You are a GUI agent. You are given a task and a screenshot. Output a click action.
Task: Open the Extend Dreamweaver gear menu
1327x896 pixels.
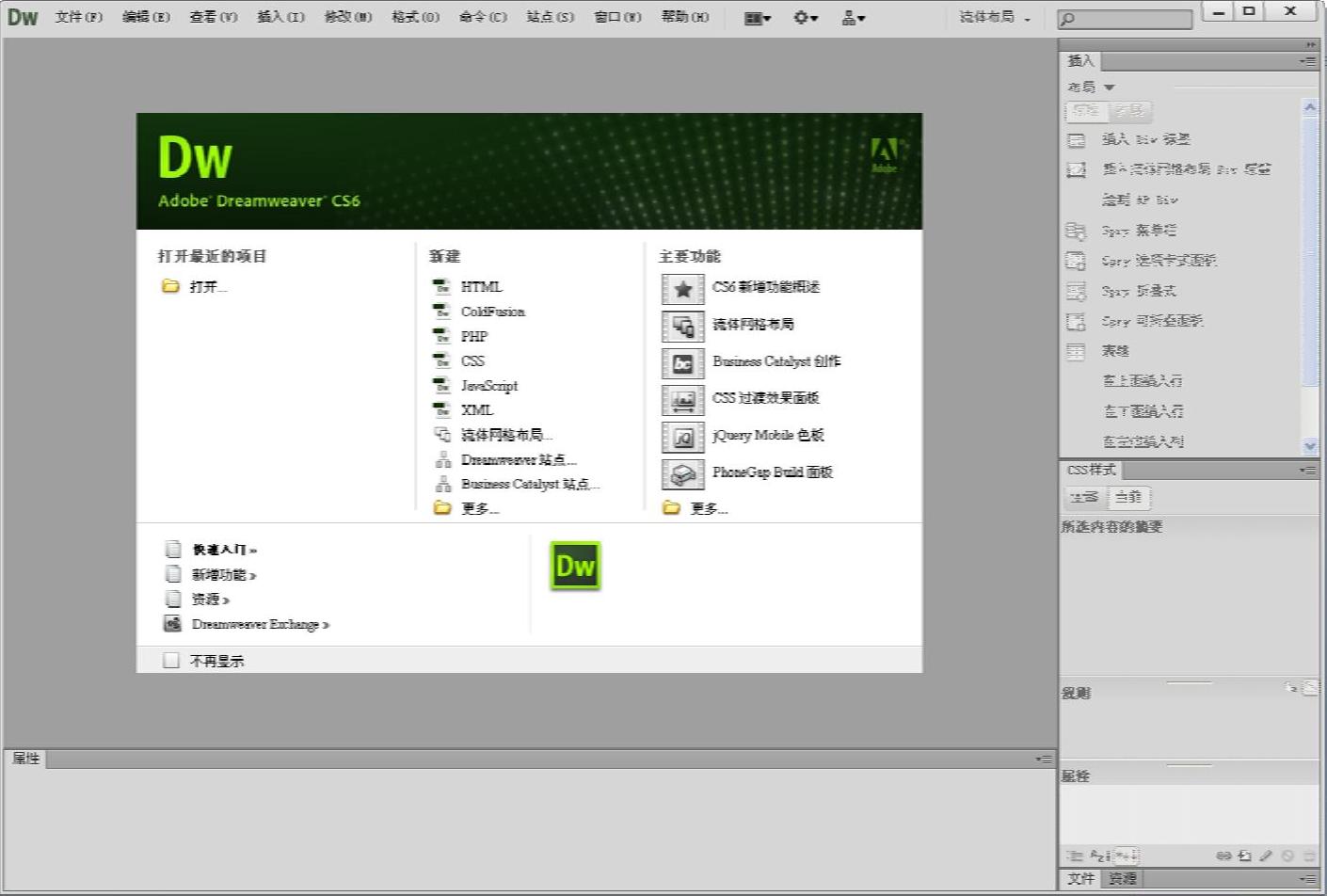pyautogui.click(x=806, y=17)
